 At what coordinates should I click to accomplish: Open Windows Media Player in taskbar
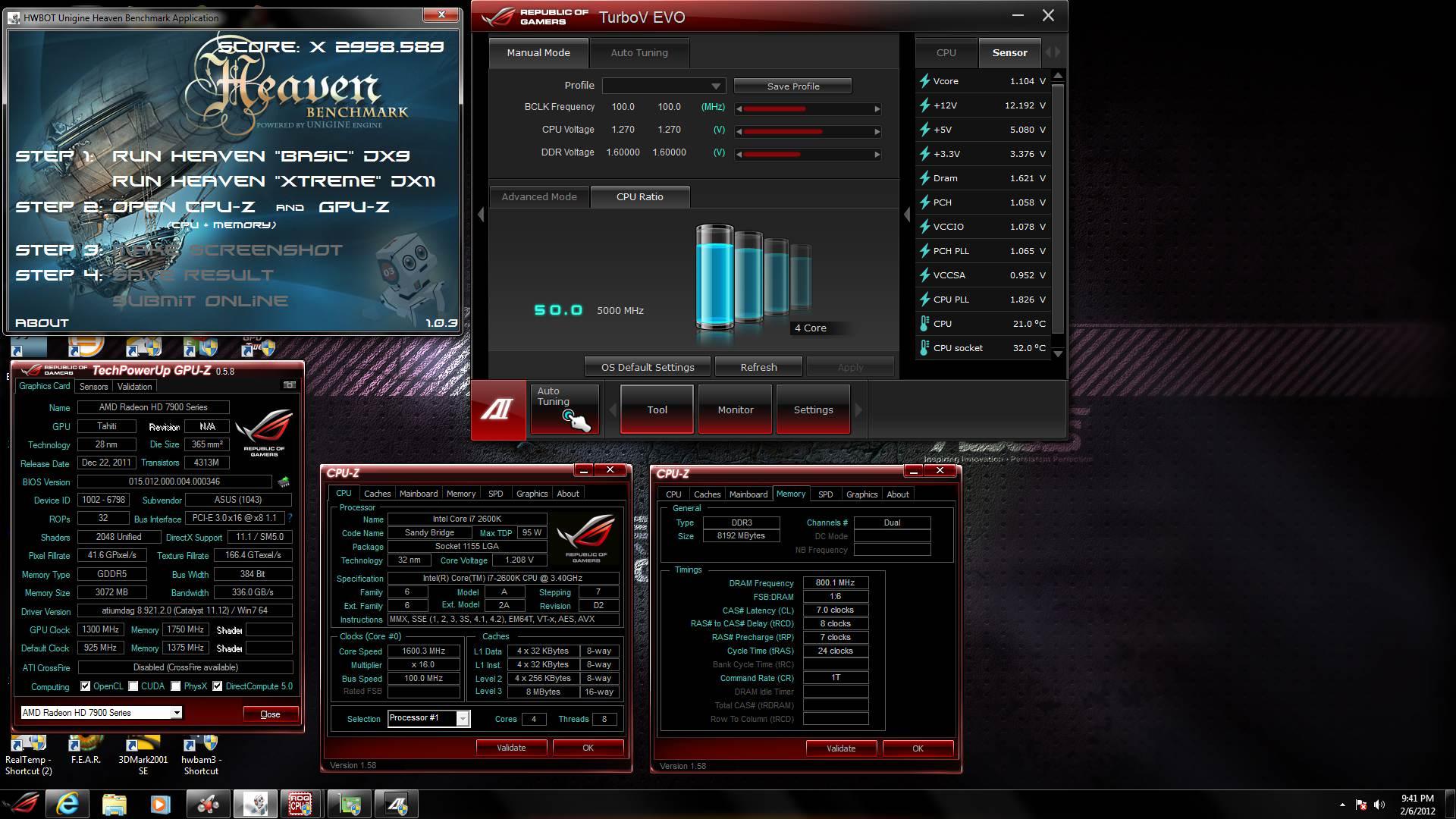pyautogui.click(x=160, y=804)
